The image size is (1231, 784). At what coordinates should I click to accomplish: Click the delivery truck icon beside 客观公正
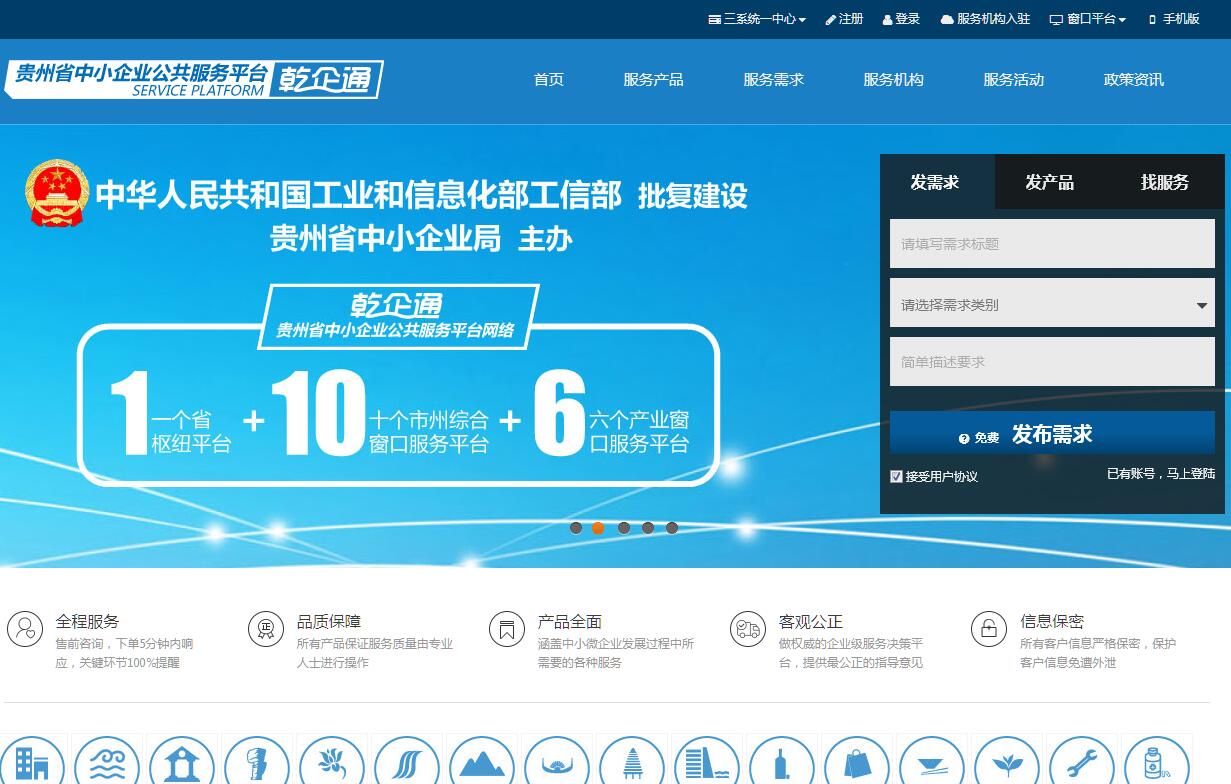747,629
